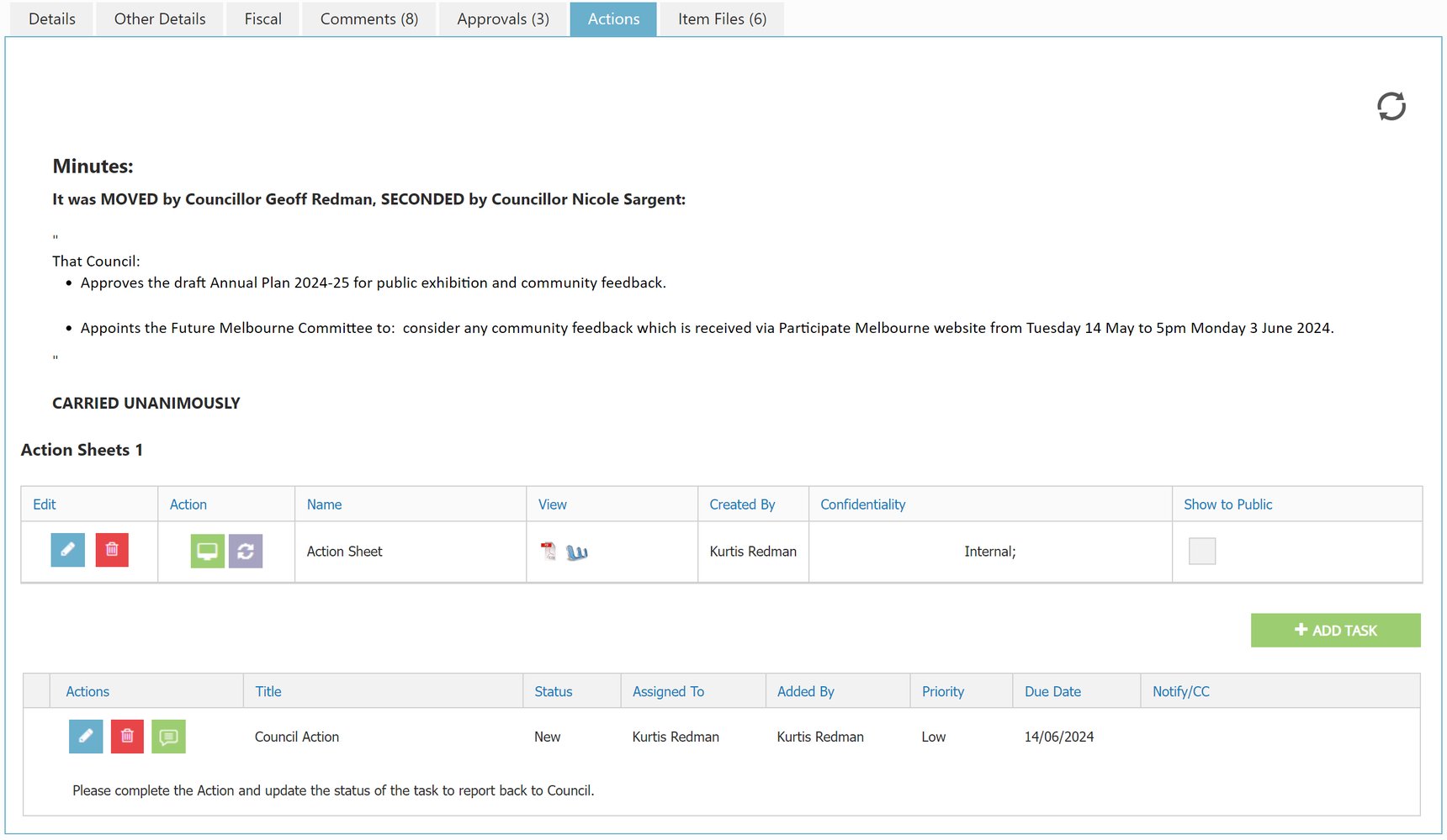Switch to the Details tab
The height and width of the screenshot is (840, 1447).
click(x=50, y=18)
